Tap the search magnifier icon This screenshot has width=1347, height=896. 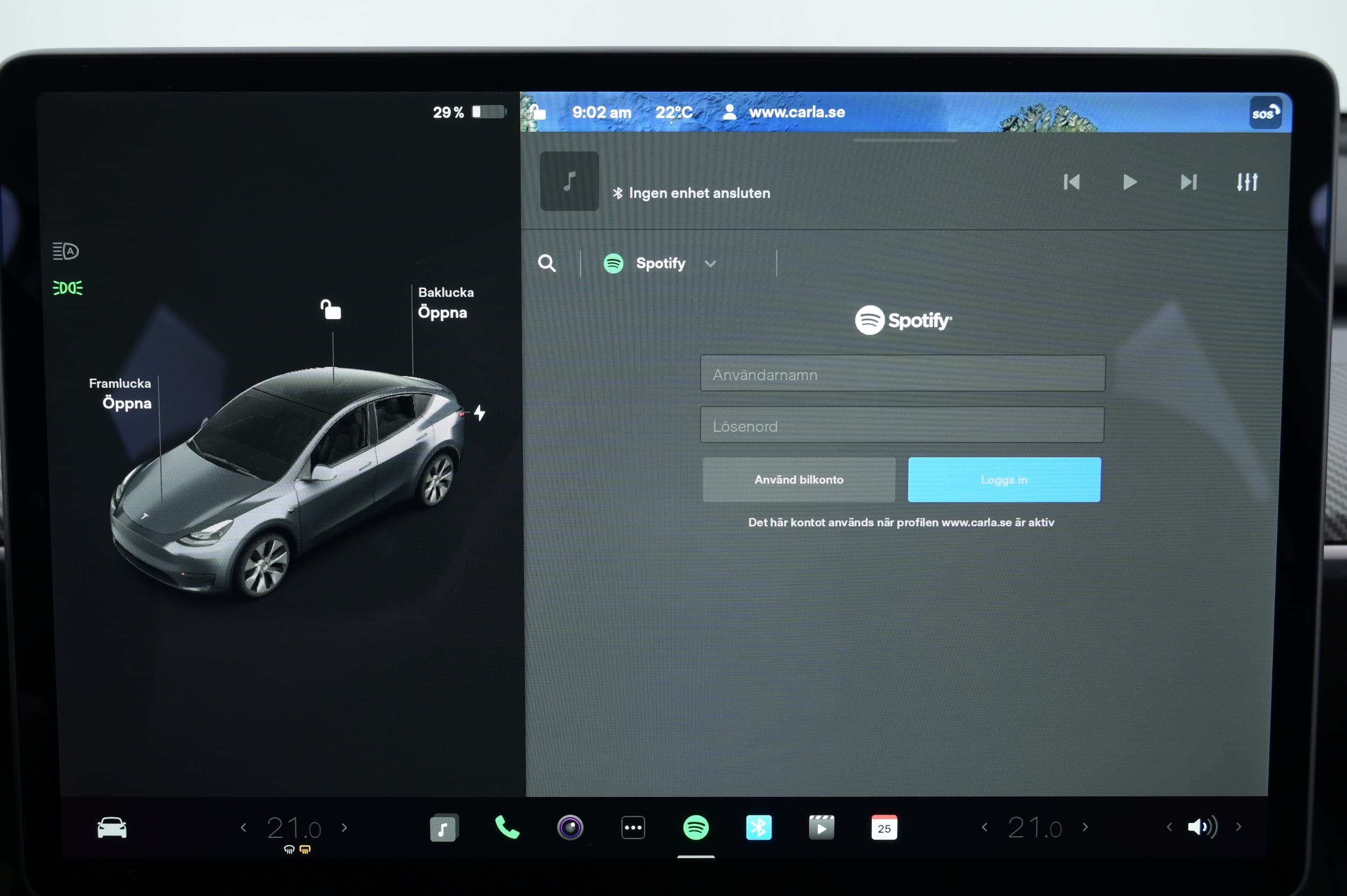click(546, 263)
